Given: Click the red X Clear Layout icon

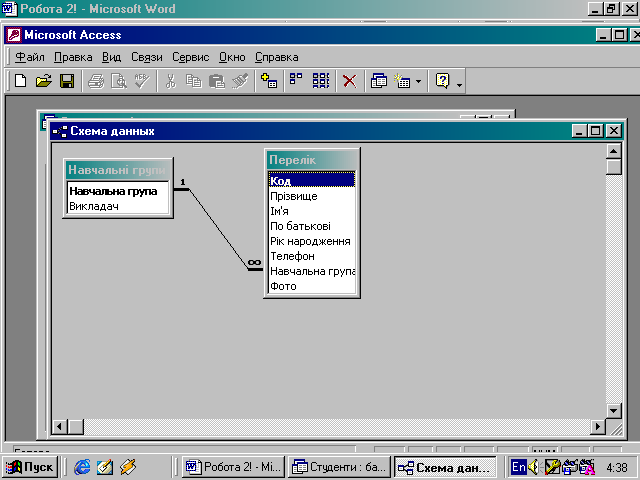Looking at the screenshot, I should point(349,81).
